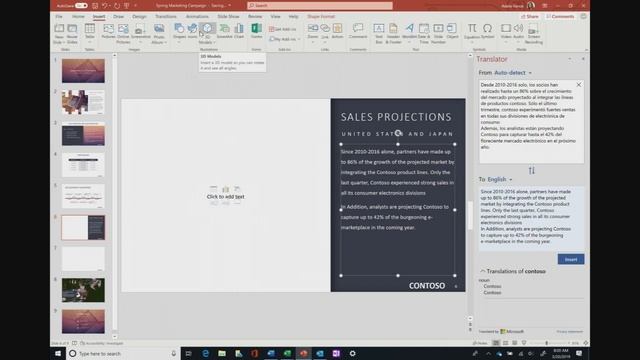
Task: Open OneNote from taskbar
Action: (x=336, y=353)
